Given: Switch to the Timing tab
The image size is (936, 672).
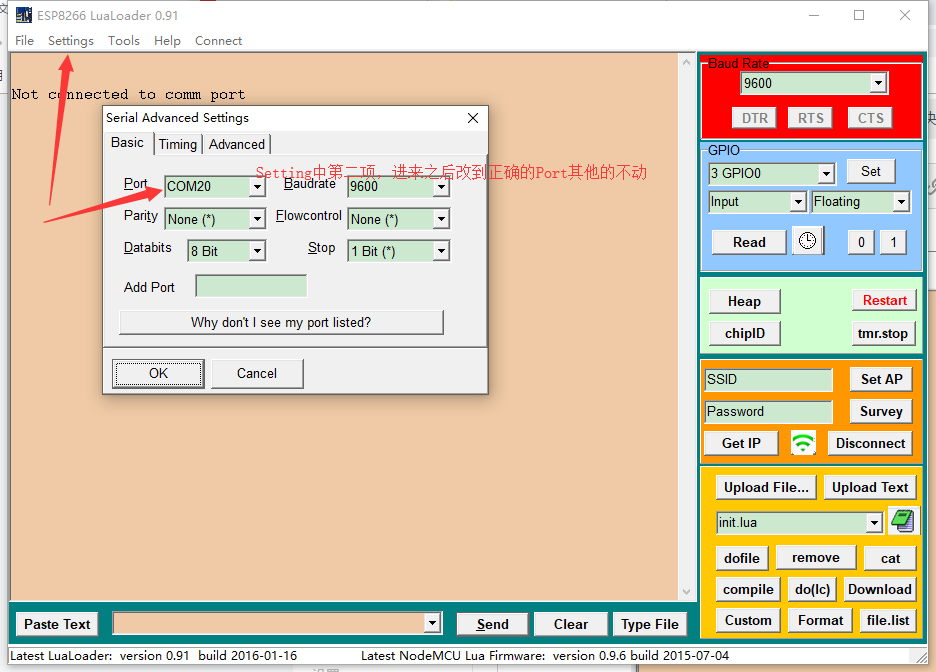Looking at the screenshot, I should (178, 144).
